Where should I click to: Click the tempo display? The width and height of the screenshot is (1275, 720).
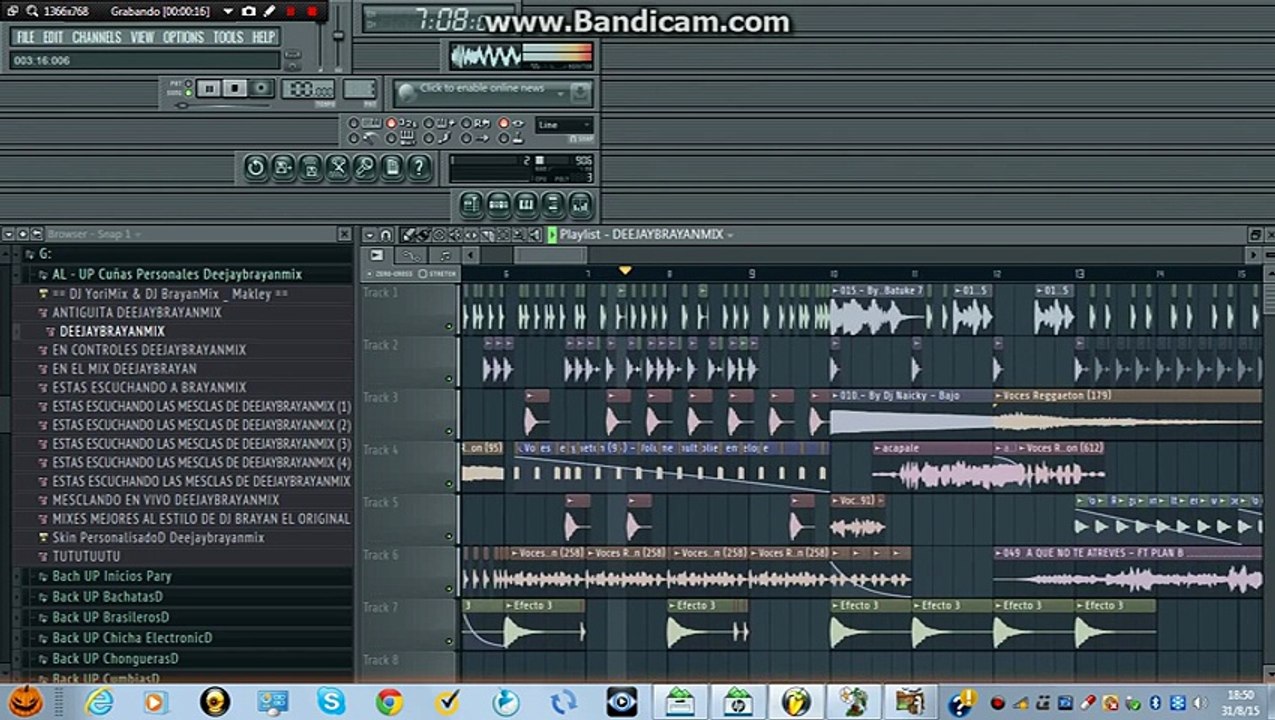pos(308,89)
